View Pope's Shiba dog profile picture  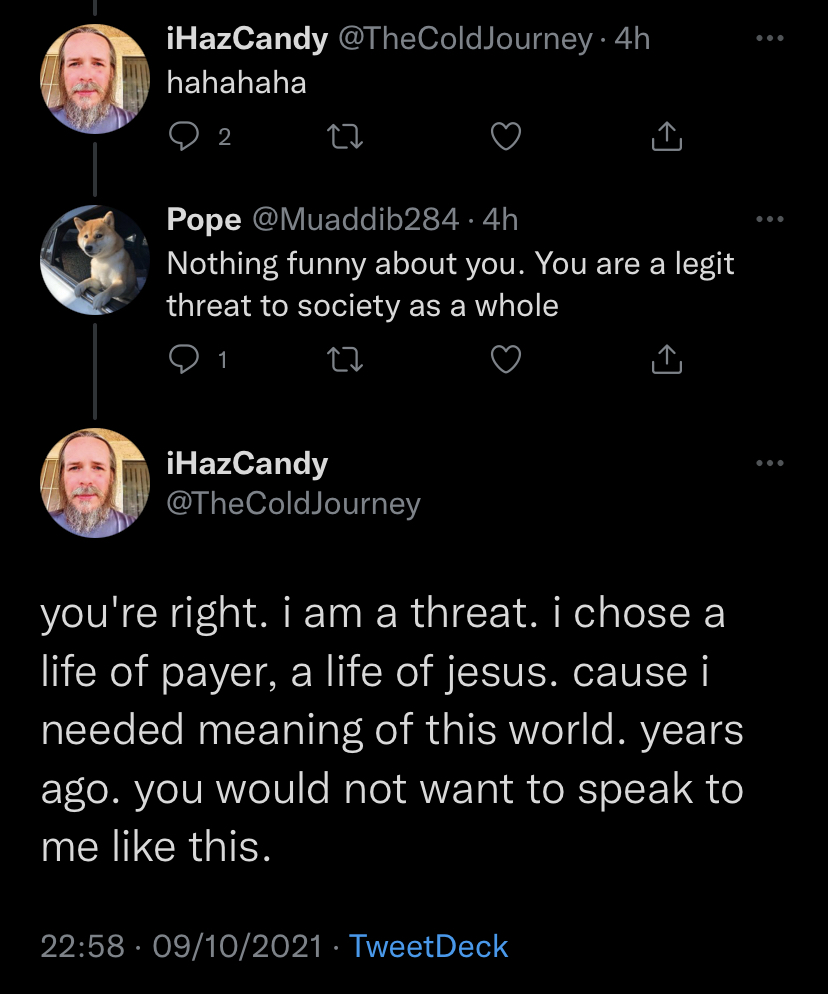point(95,260)
